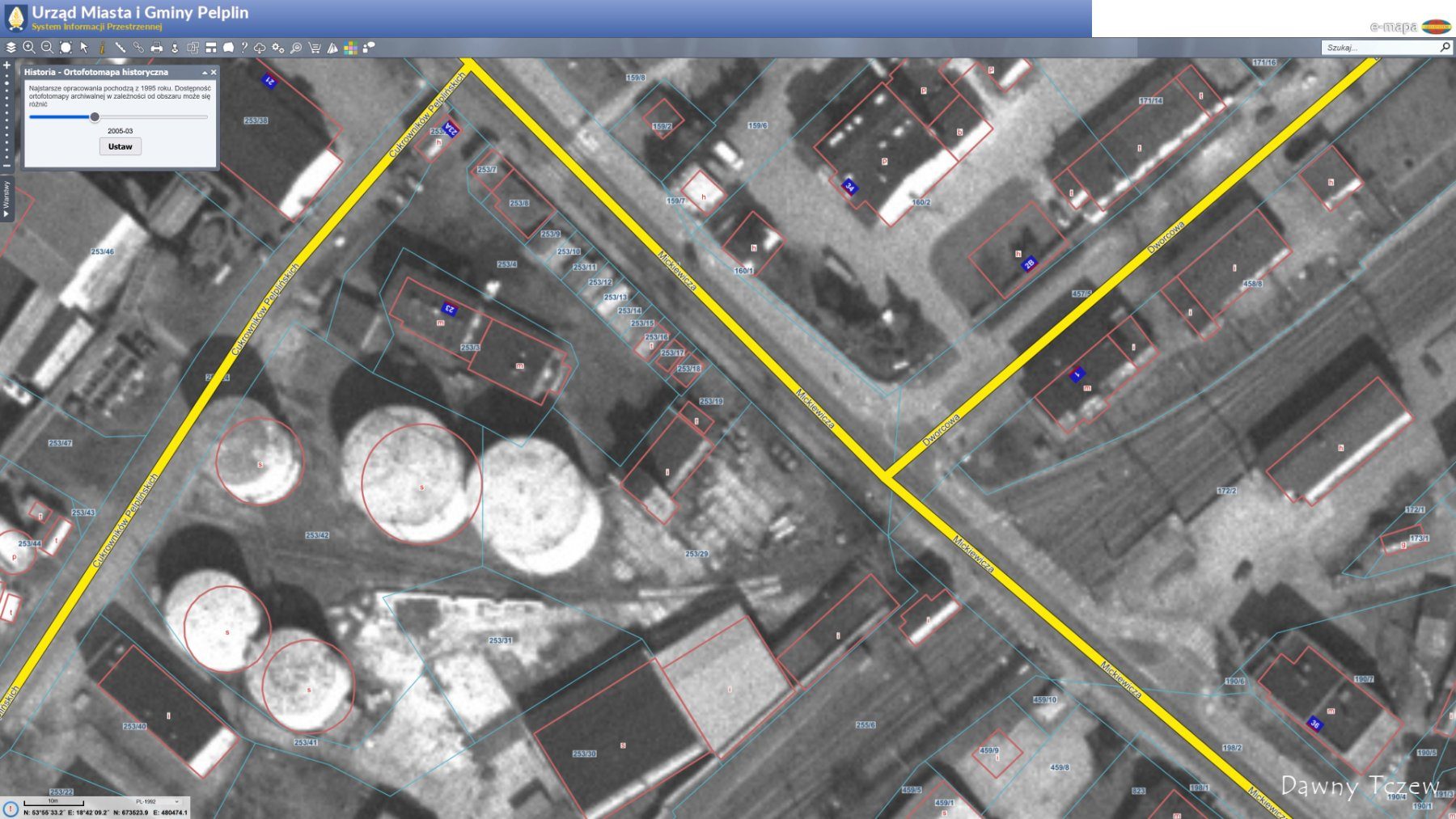Click the printer icon

157,48
